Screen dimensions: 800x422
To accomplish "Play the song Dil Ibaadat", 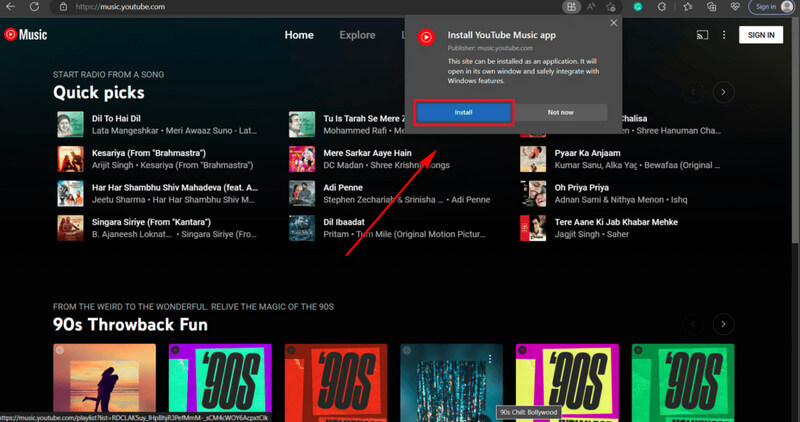I will pos(344,222).
